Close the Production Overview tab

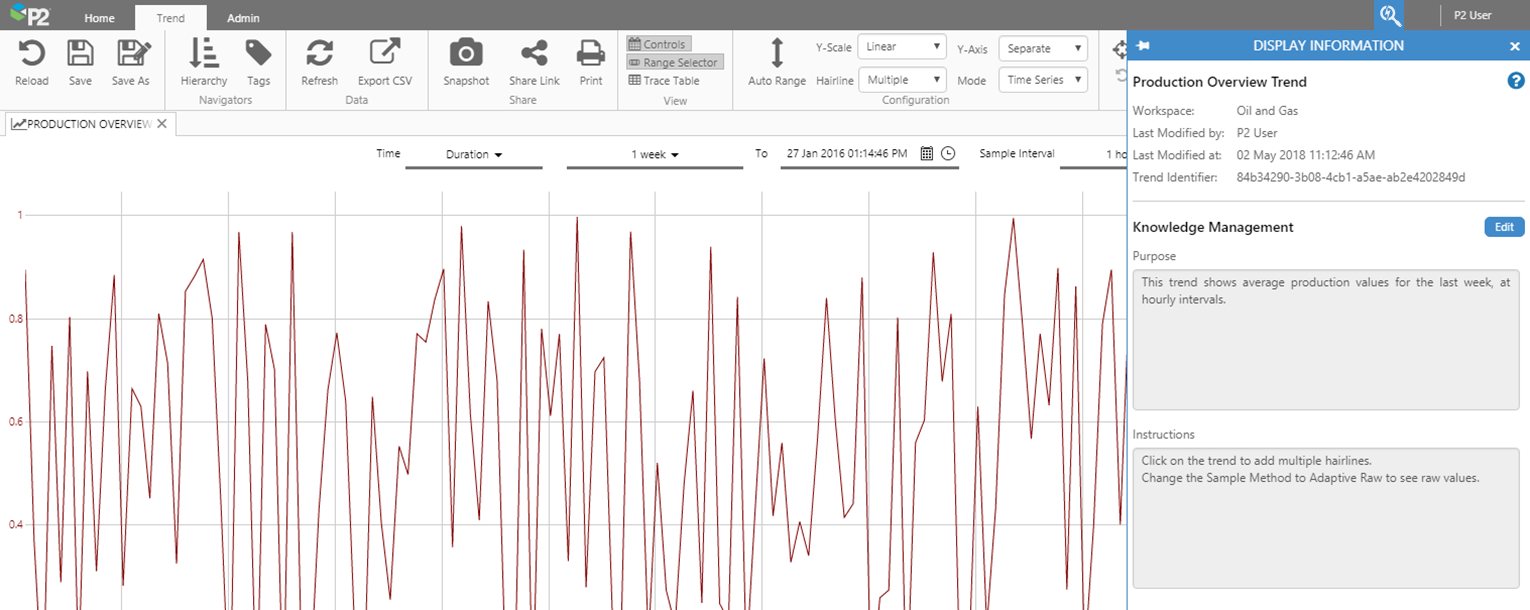point(163,124)
